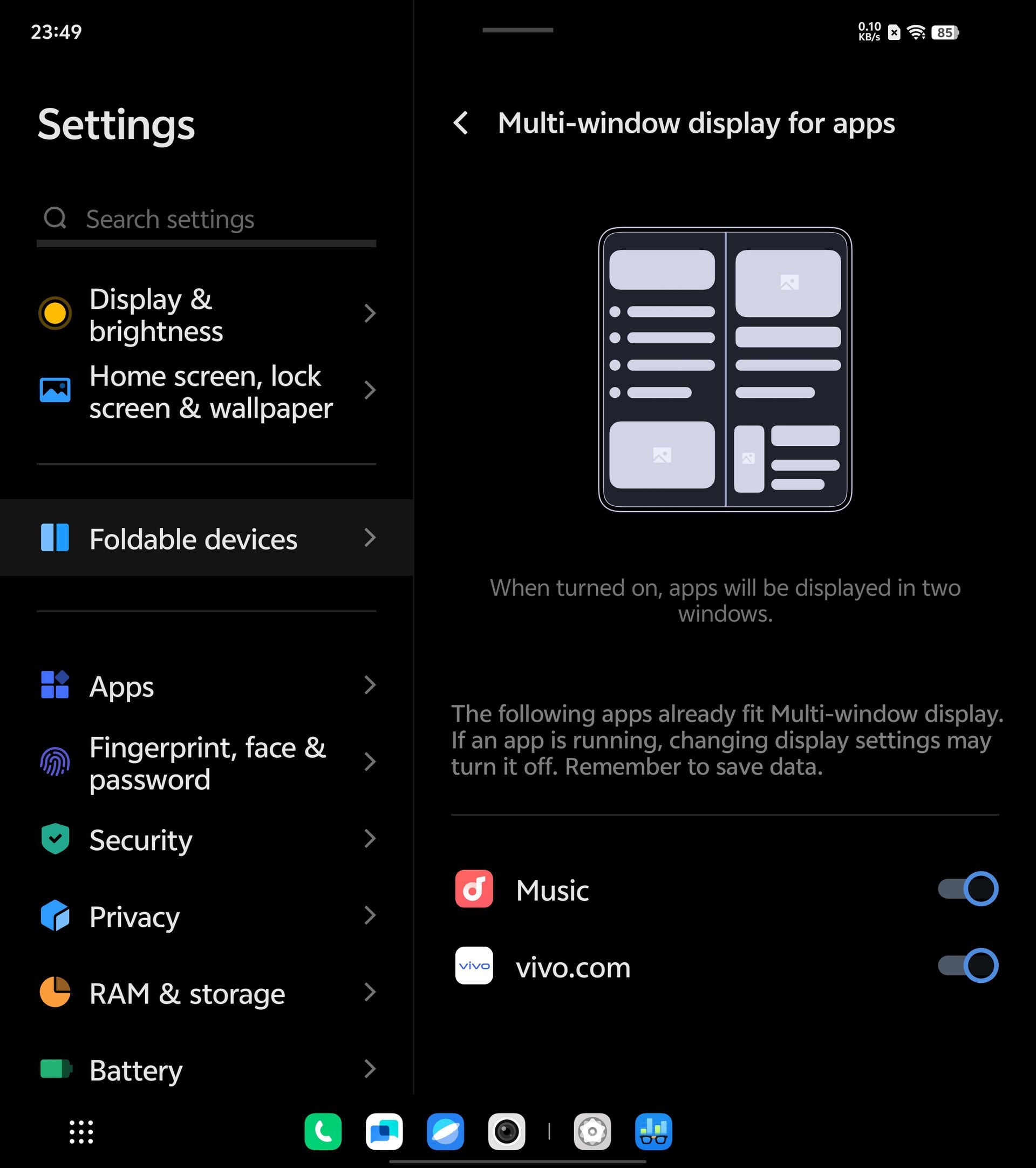
Task: Tap the Security settings icon
Action: point(55,840)
